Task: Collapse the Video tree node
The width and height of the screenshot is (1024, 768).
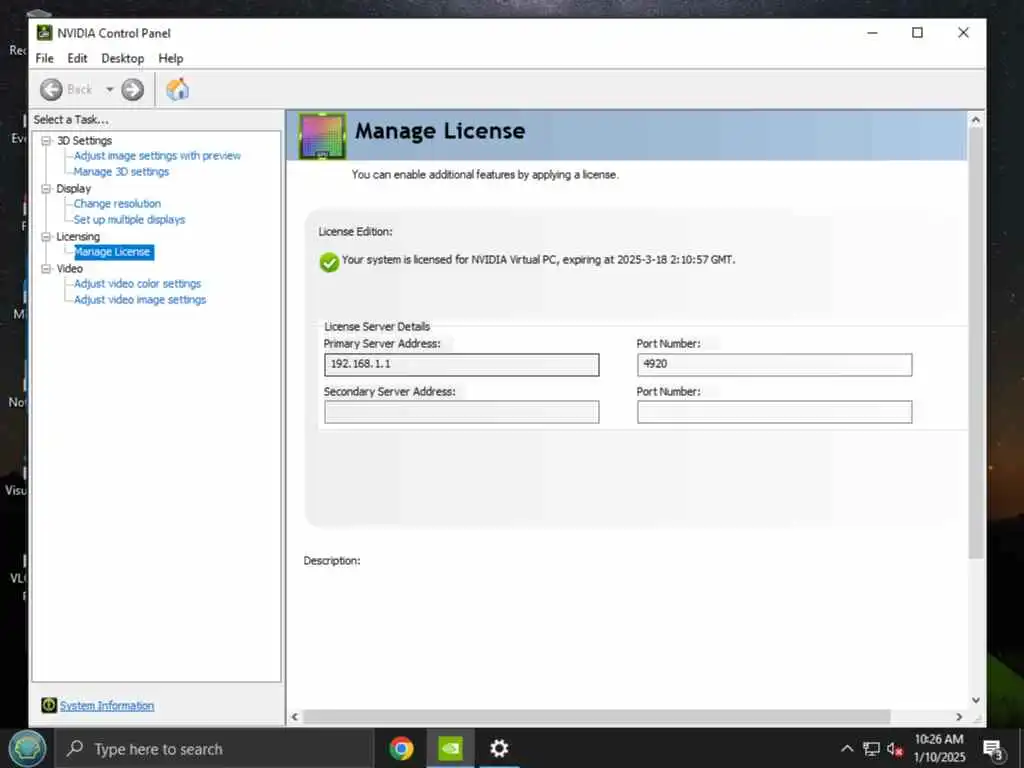Action: point(46,268)
